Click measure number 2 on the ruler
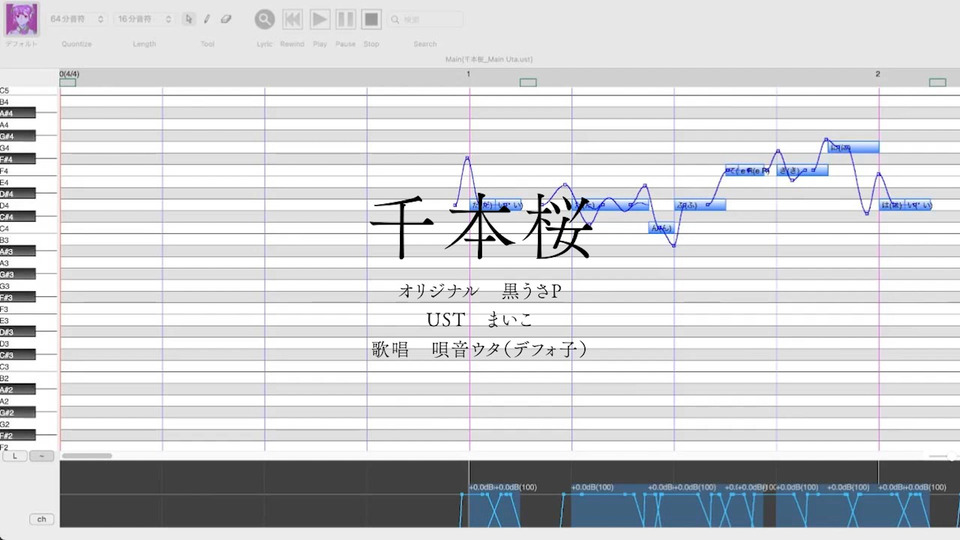This screenshot has height=540, width=960. coord(877,73)
